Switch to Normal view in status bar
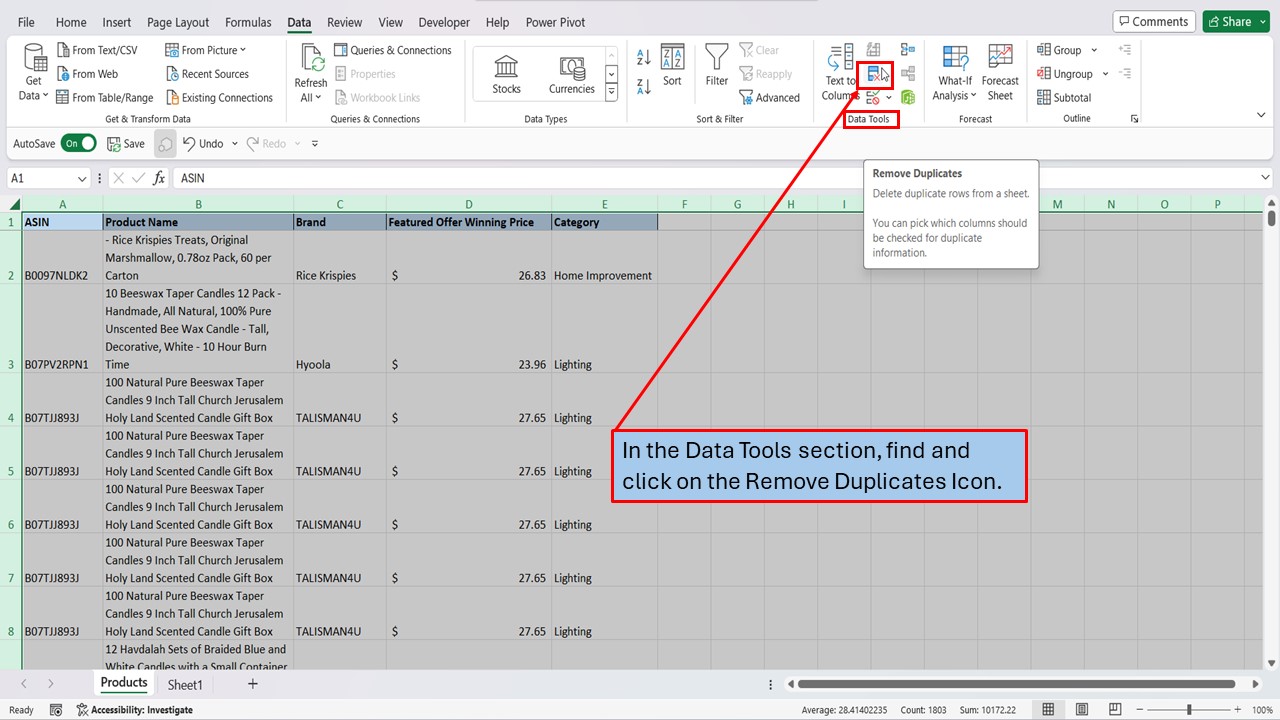This screenshot has width=1280, height=720. pos(1048,709)
